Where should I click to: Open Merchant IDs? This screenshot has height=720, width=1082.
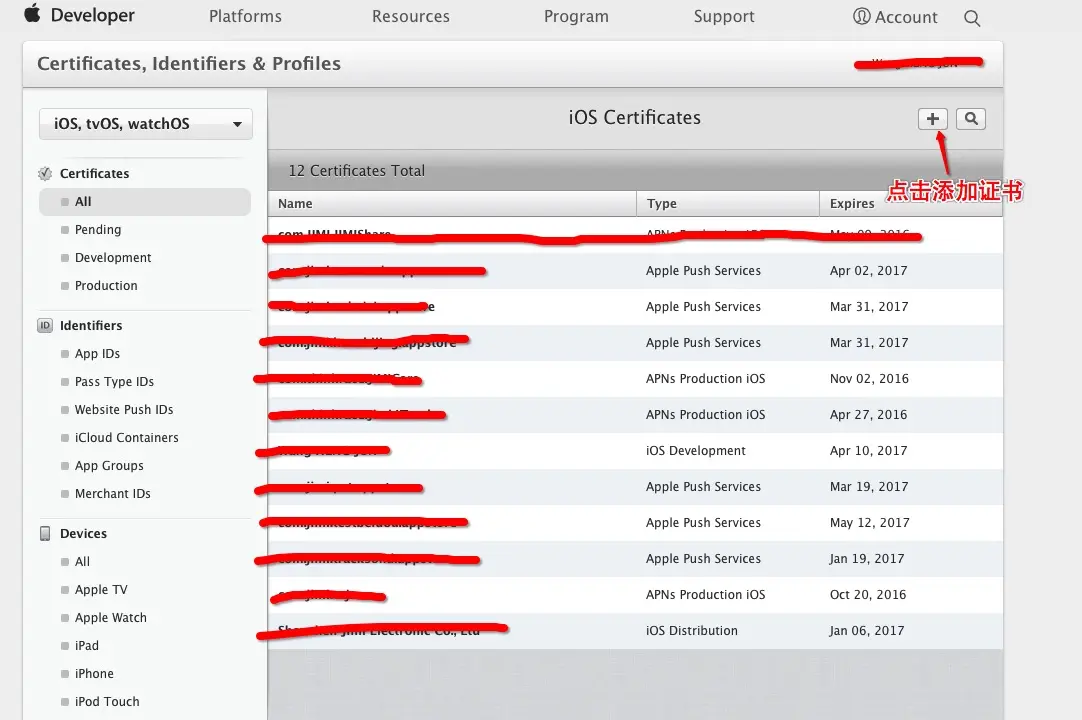(x=112, y=494)
